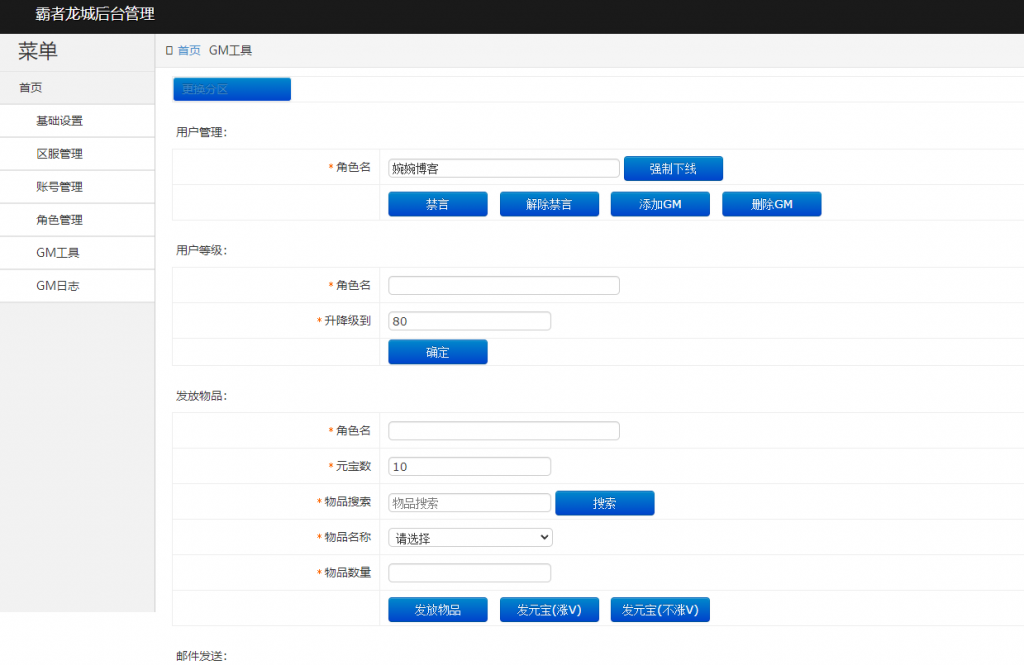The width and height of the screenshot is (1024, 665).
Task: Click the 添加GM button
Action: point(660,204)
